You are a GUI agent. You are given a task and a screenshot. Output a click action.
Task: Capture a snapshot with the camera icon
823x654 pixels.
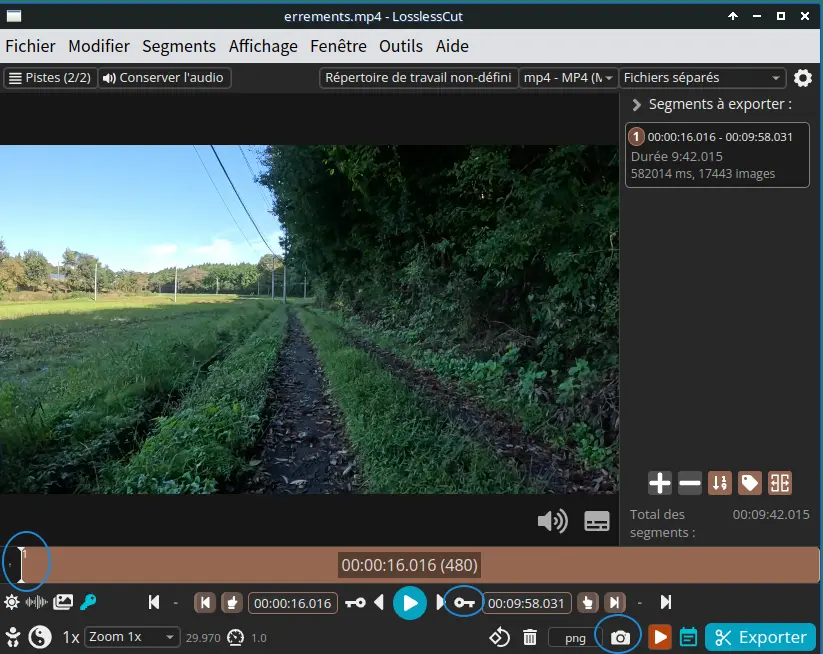(620, 637)
